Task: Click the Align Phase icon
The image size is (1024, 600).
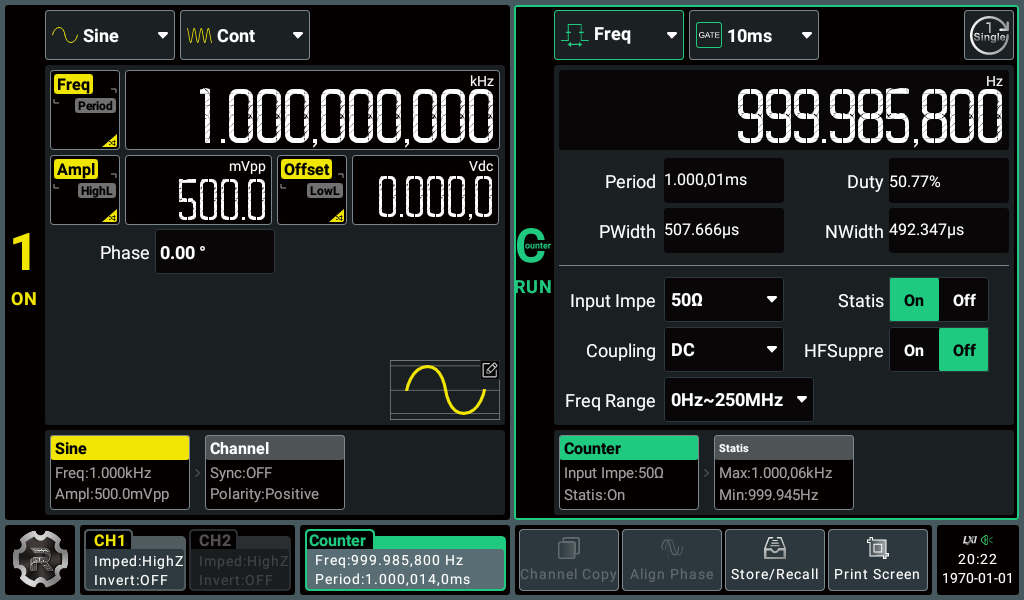Action: tap(671, 559)
